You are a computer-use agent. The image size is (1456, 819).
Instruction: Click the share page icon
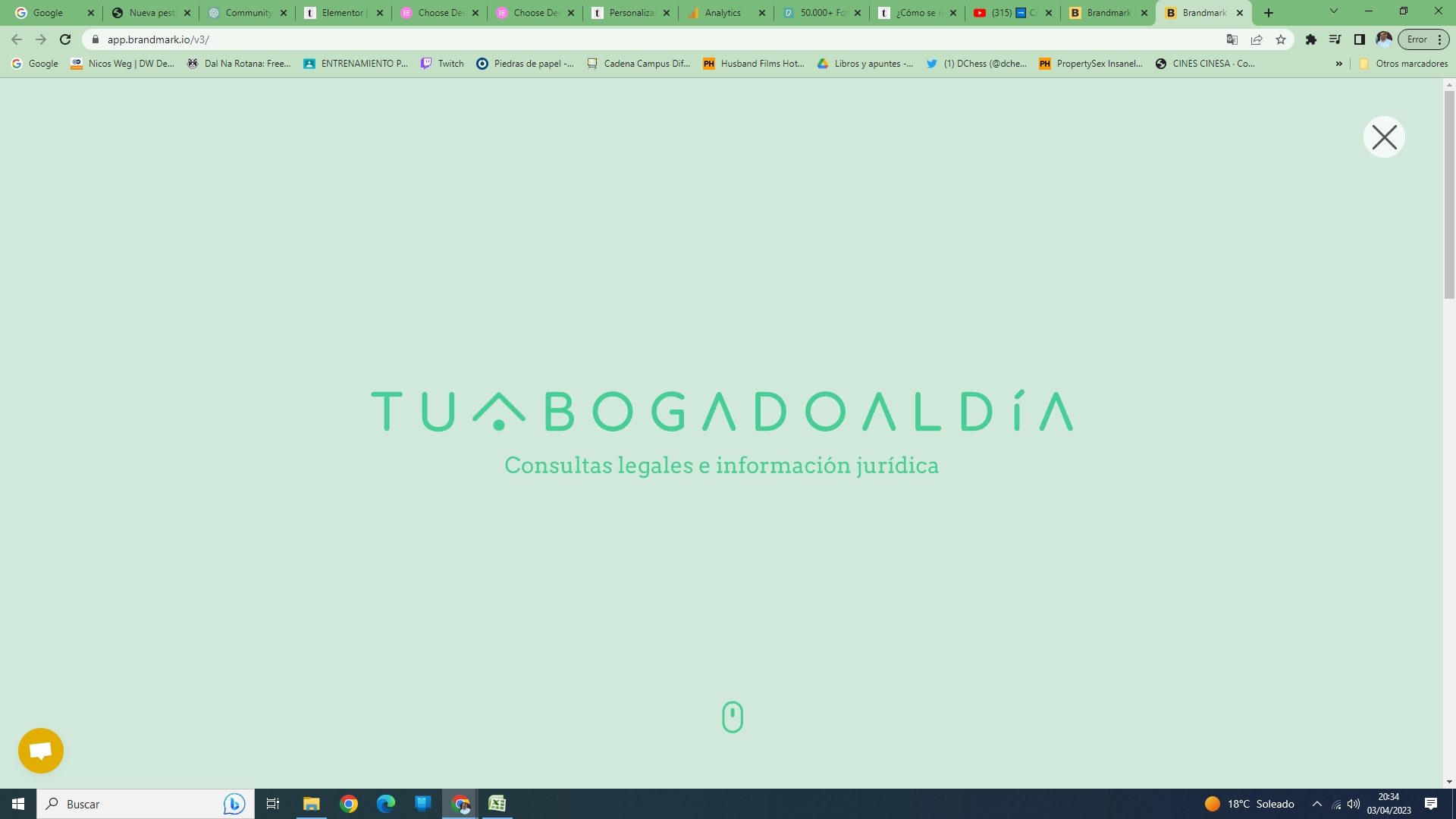tap(1257, 39)
